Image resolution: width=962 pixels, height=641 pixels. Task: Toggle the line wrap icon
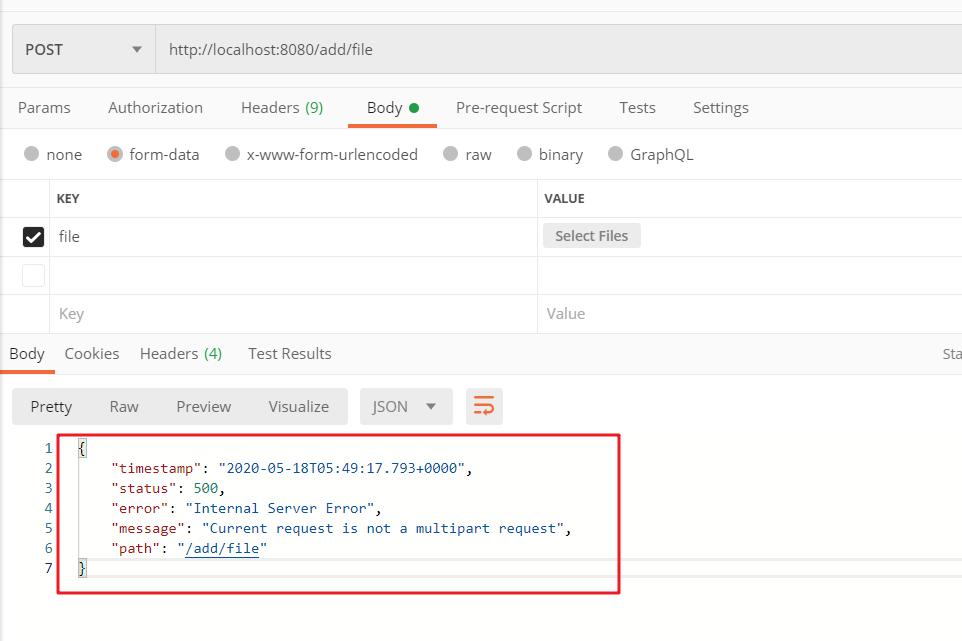point(484,407)
